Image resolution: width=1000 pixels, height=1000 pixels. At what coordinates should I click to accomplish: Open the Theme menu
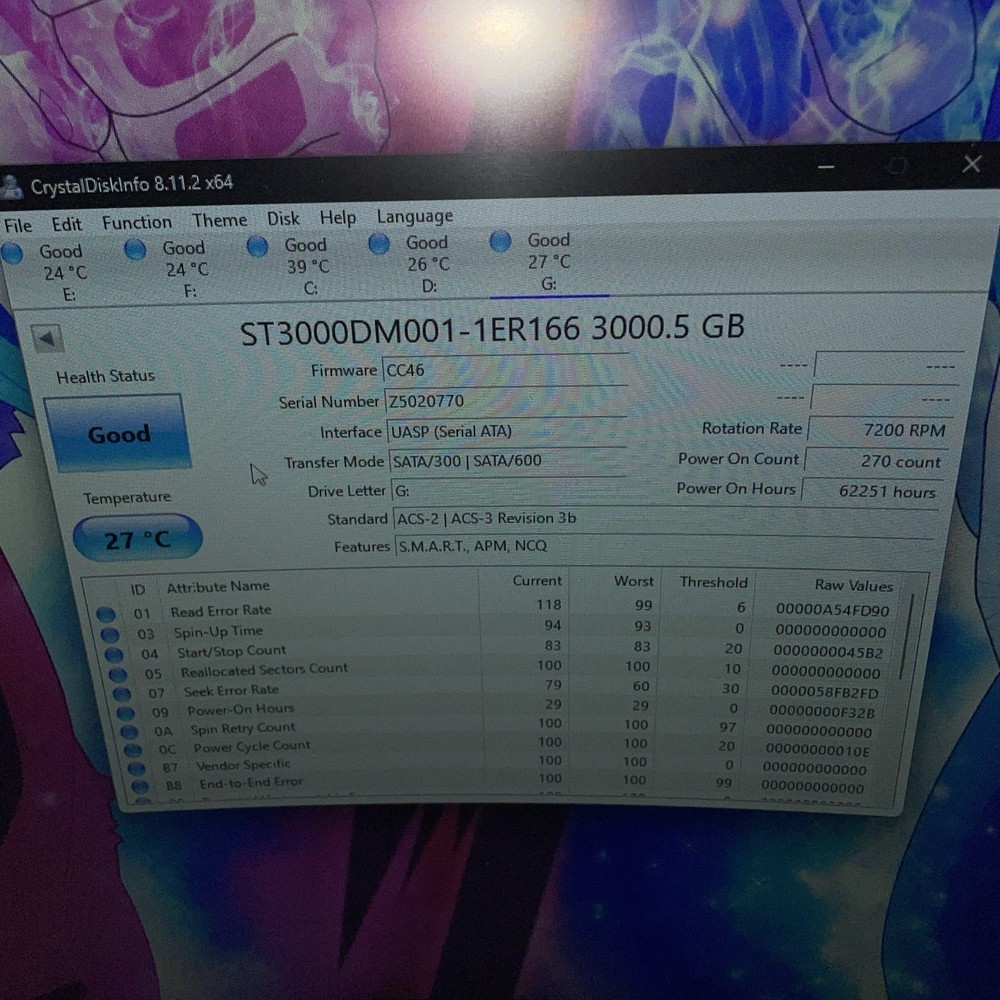click(x=219, y=220)
